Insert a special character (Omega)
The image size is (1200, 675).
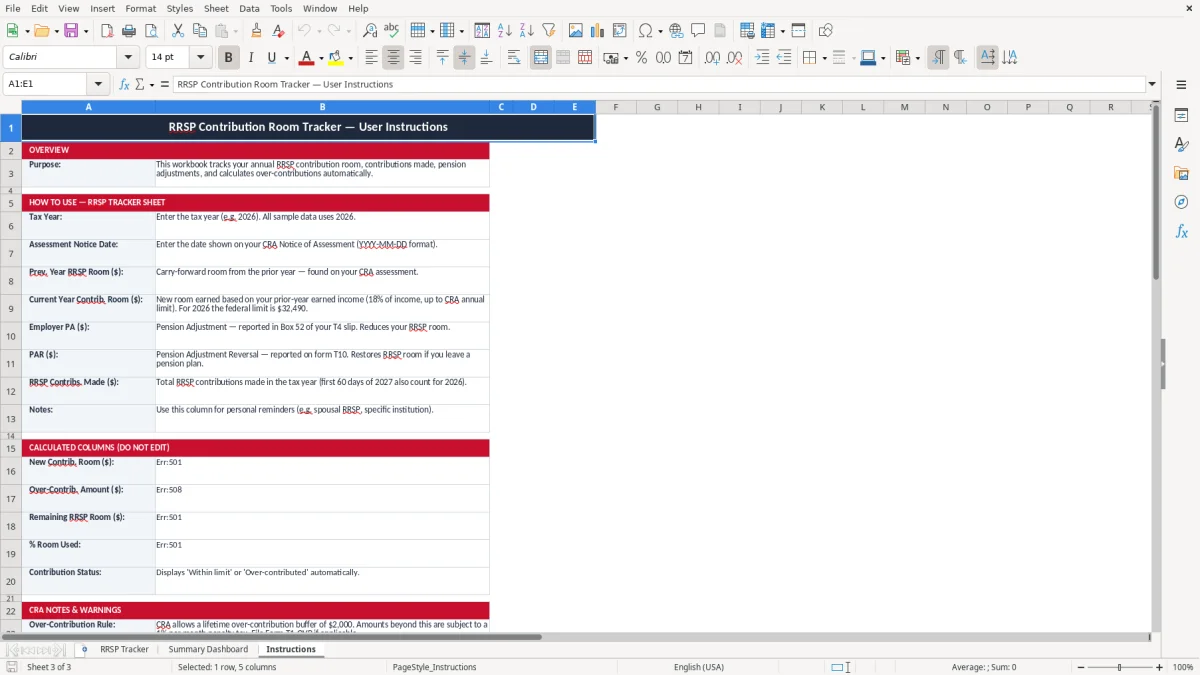coord(646,31)
